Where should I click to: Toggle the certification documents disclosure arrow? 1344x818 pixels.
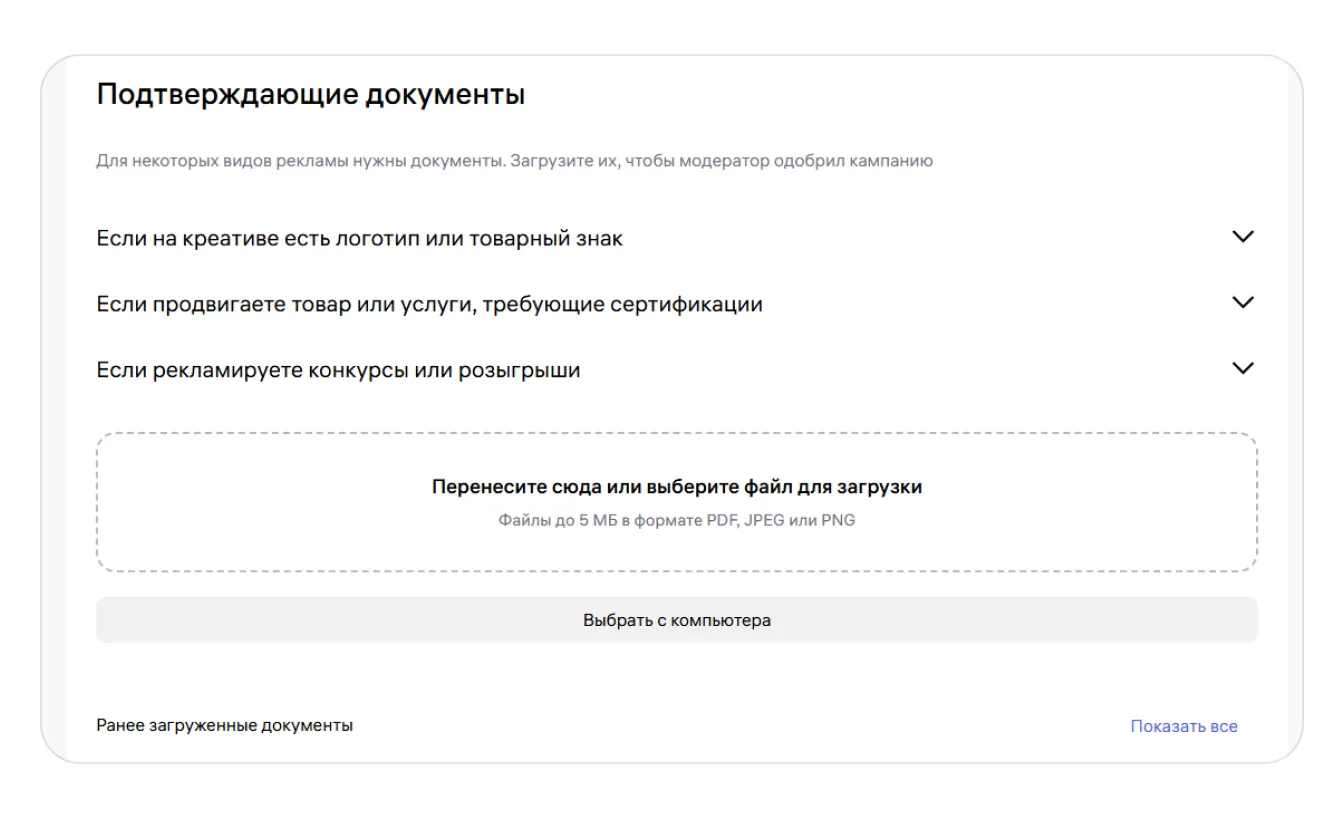coord(1242,303)
